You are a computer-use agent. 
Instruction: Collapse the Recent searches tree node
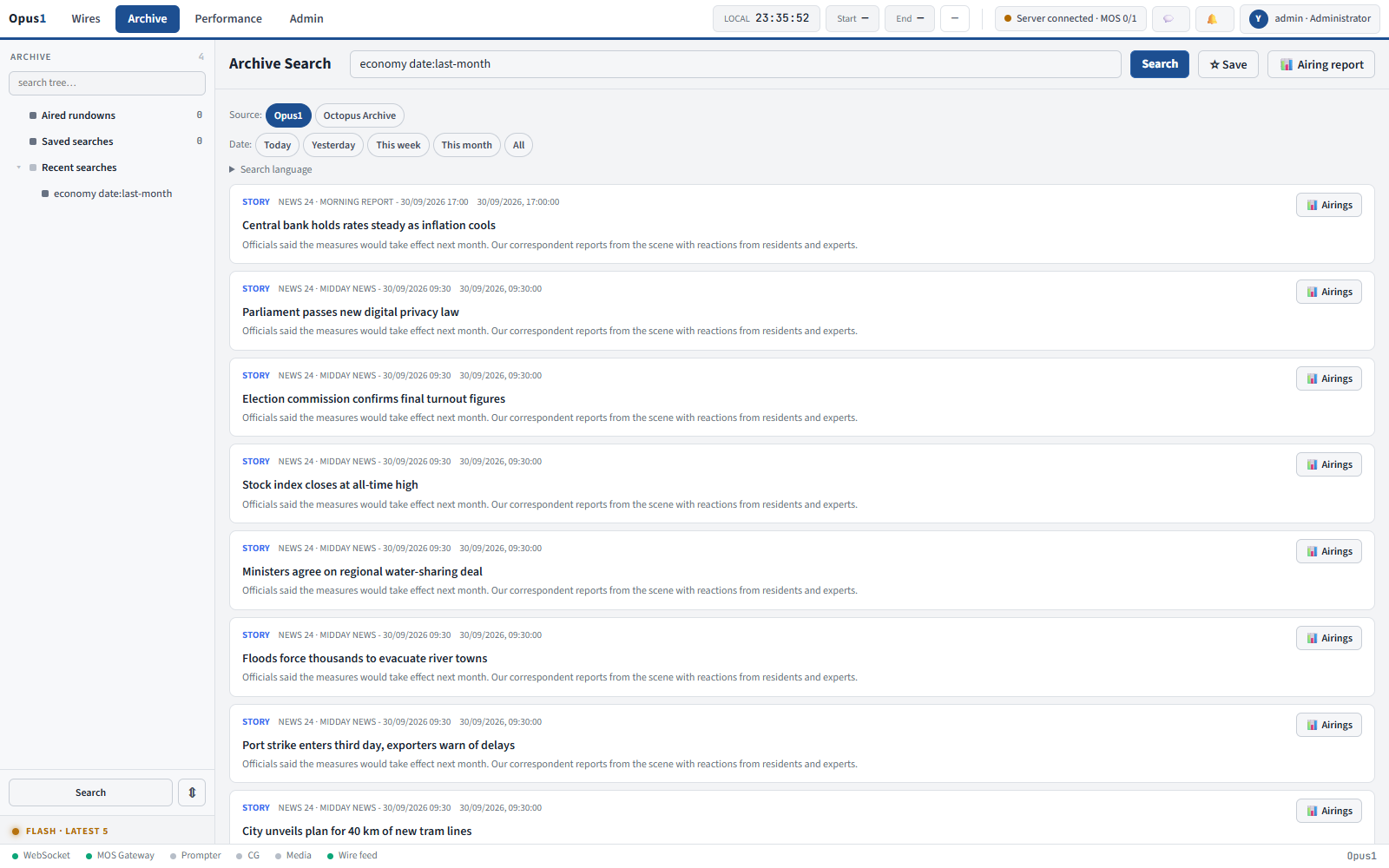point(19,168)
